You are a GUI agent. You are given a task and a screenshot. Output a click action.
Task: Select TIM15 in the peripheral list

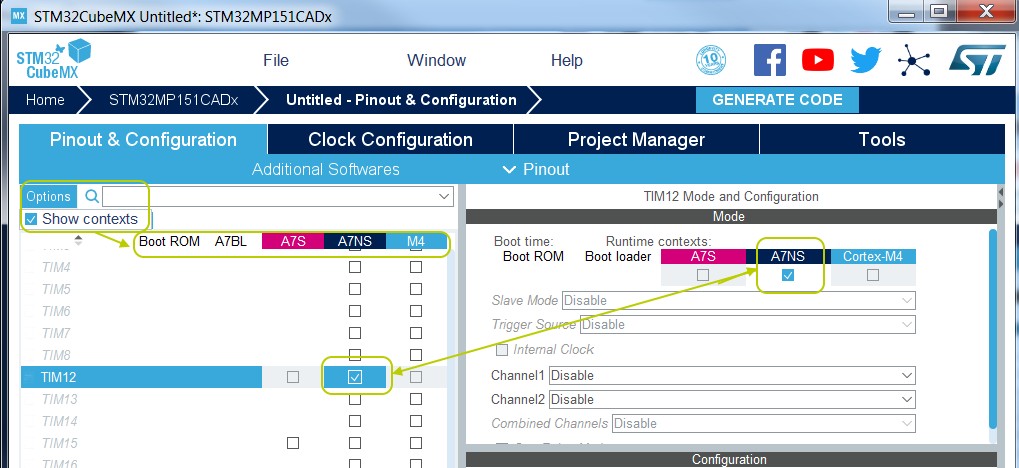(x=59, y=443)
